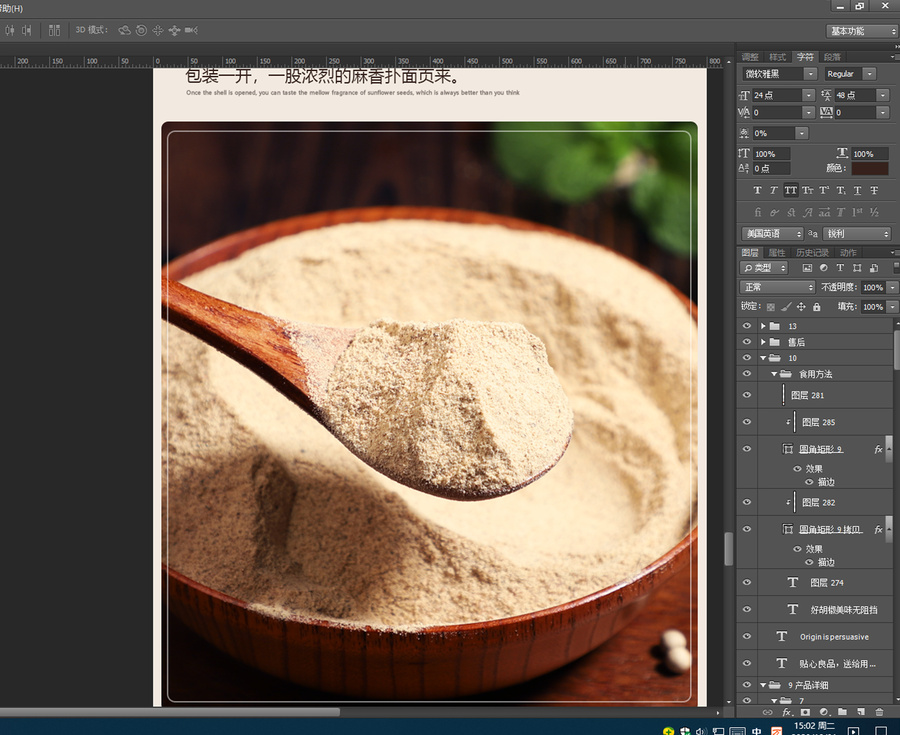Click the 3D pan object mode icon
The image size is (900, 735).
click(x=158, y=30)
